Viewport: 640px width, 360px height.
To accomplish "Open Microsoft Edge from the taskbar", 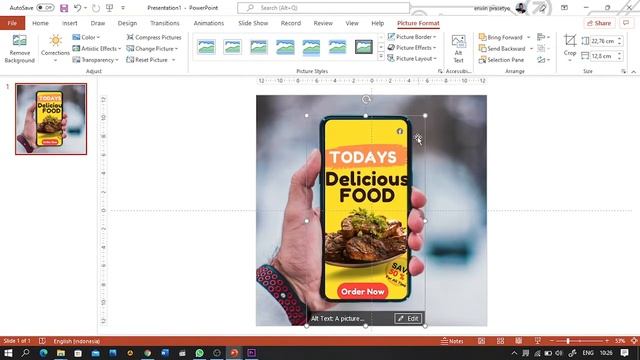I will coord(43,353).
